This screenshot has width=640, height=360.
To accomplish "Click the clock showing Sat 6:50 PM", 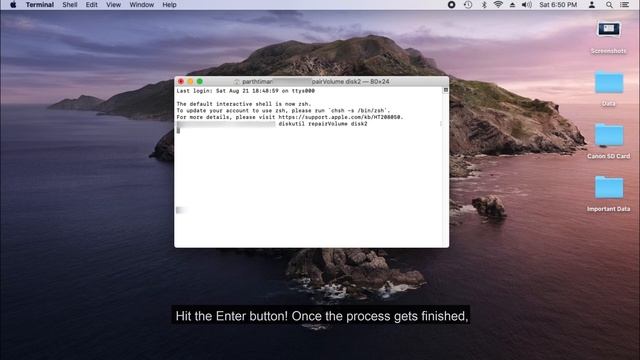I will 558,5.
